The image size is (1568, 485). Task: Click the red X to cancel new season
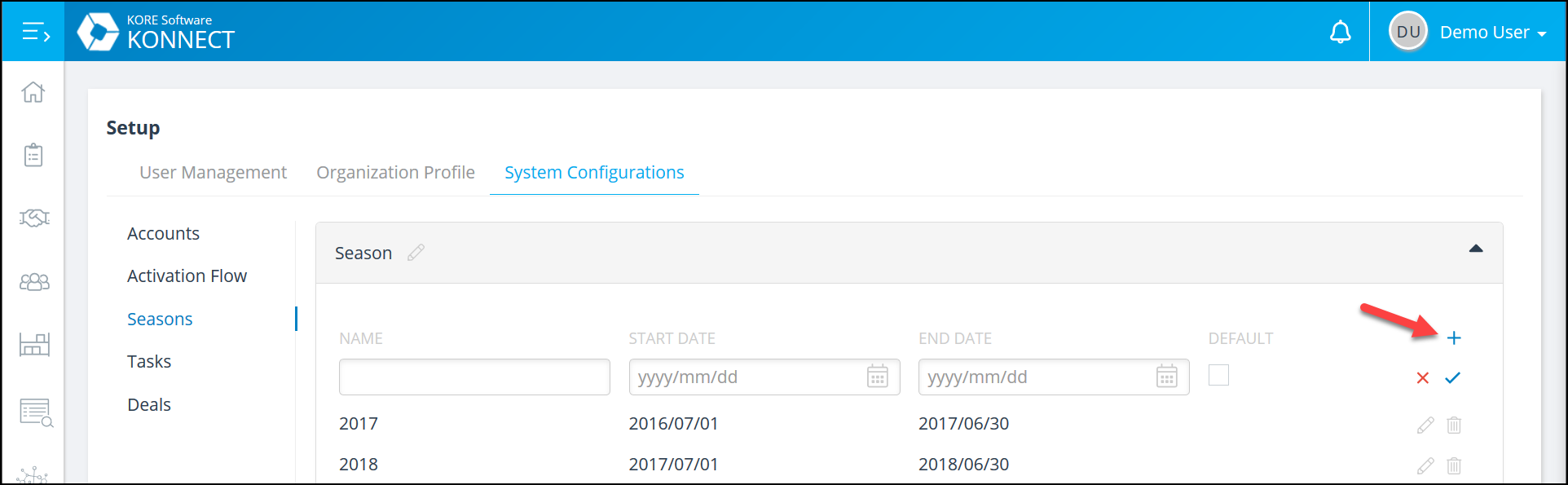point(1423,377)
